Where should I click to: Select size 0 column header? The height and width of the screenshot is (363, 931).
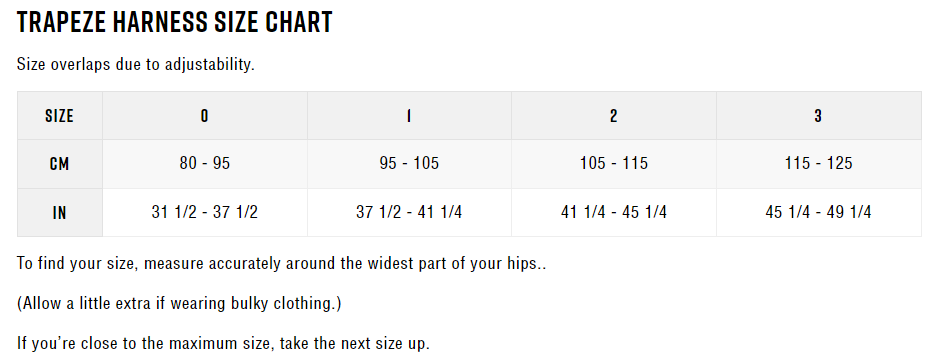(205, 115)
